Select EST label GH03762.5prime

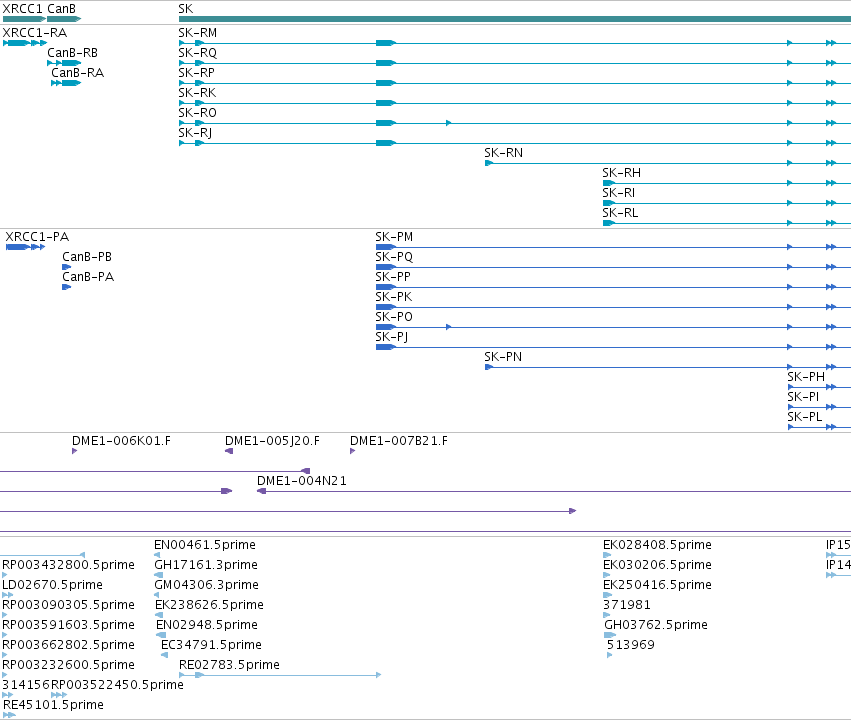pyautogui.click(x=656, y=625)
